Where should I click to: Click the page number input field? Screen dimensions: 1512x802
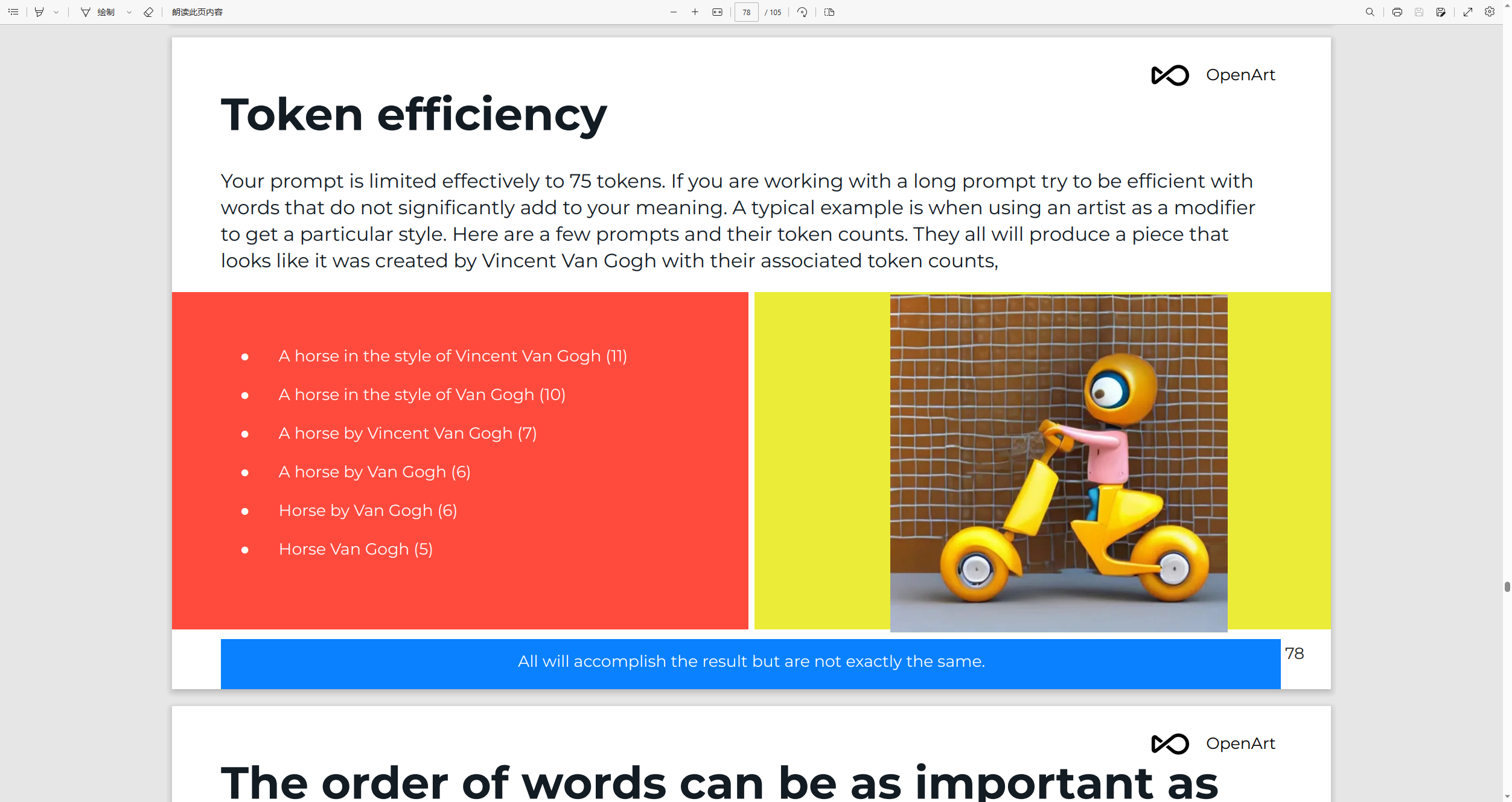tap(747, 12)
